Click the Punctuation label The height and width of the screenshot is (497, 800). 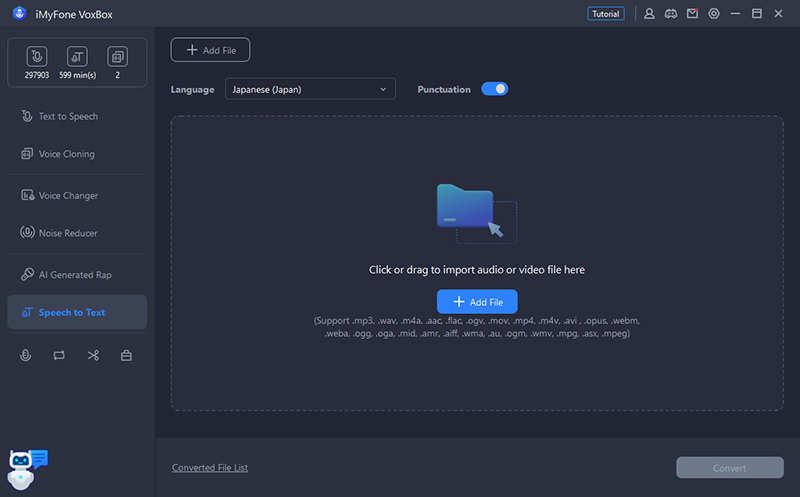pos(444,89)
